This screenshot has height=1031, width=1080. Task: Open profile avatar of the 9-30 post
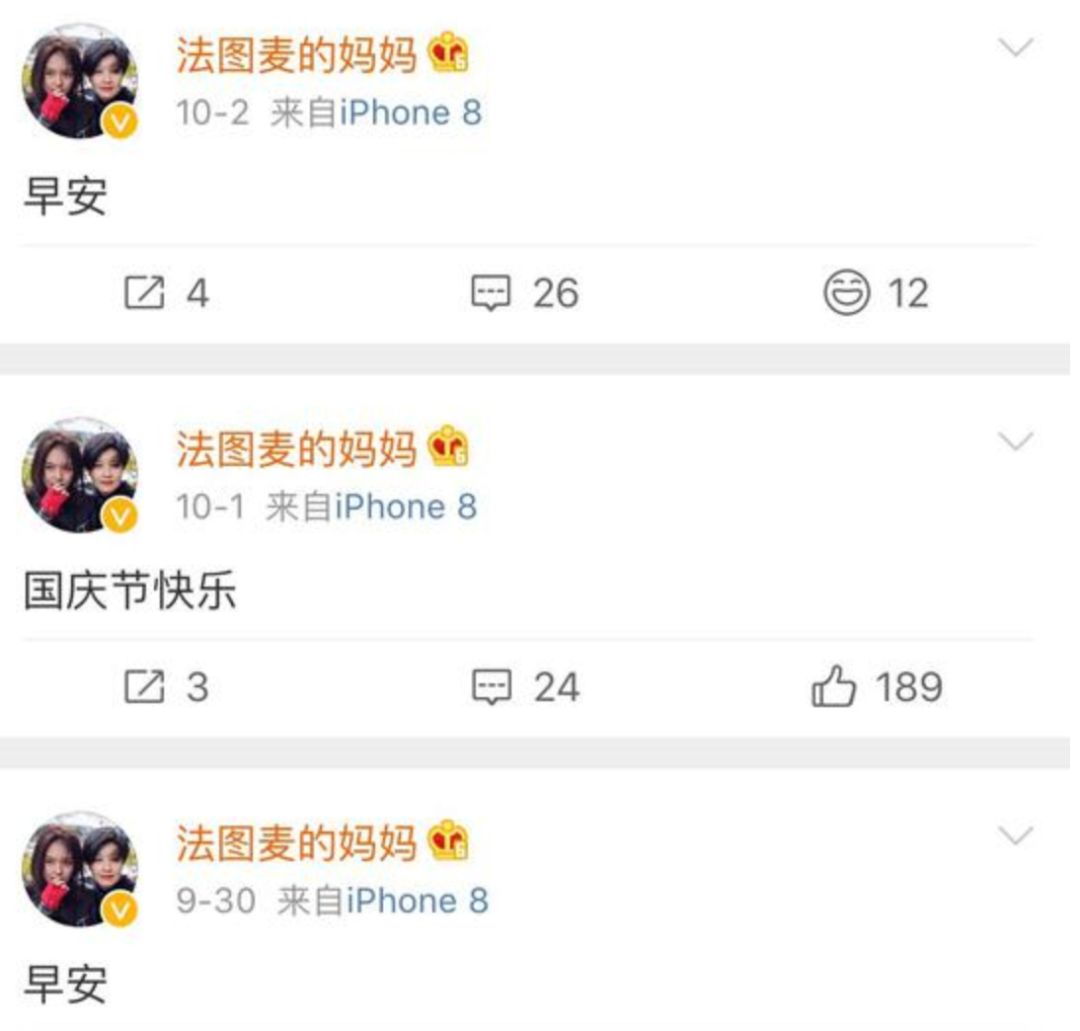80,869
